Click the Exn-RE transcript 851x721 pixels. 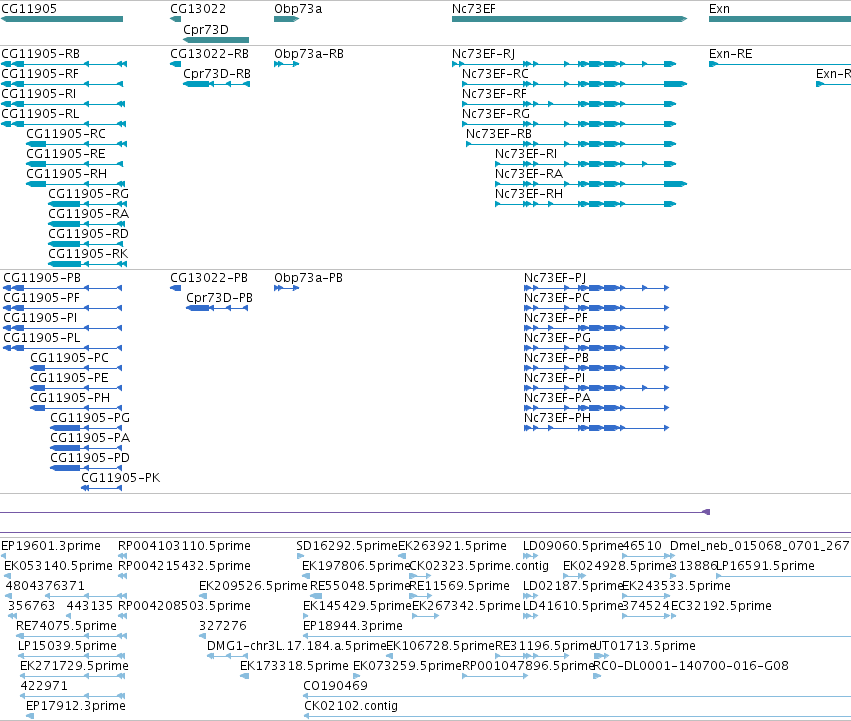[780, 64]
